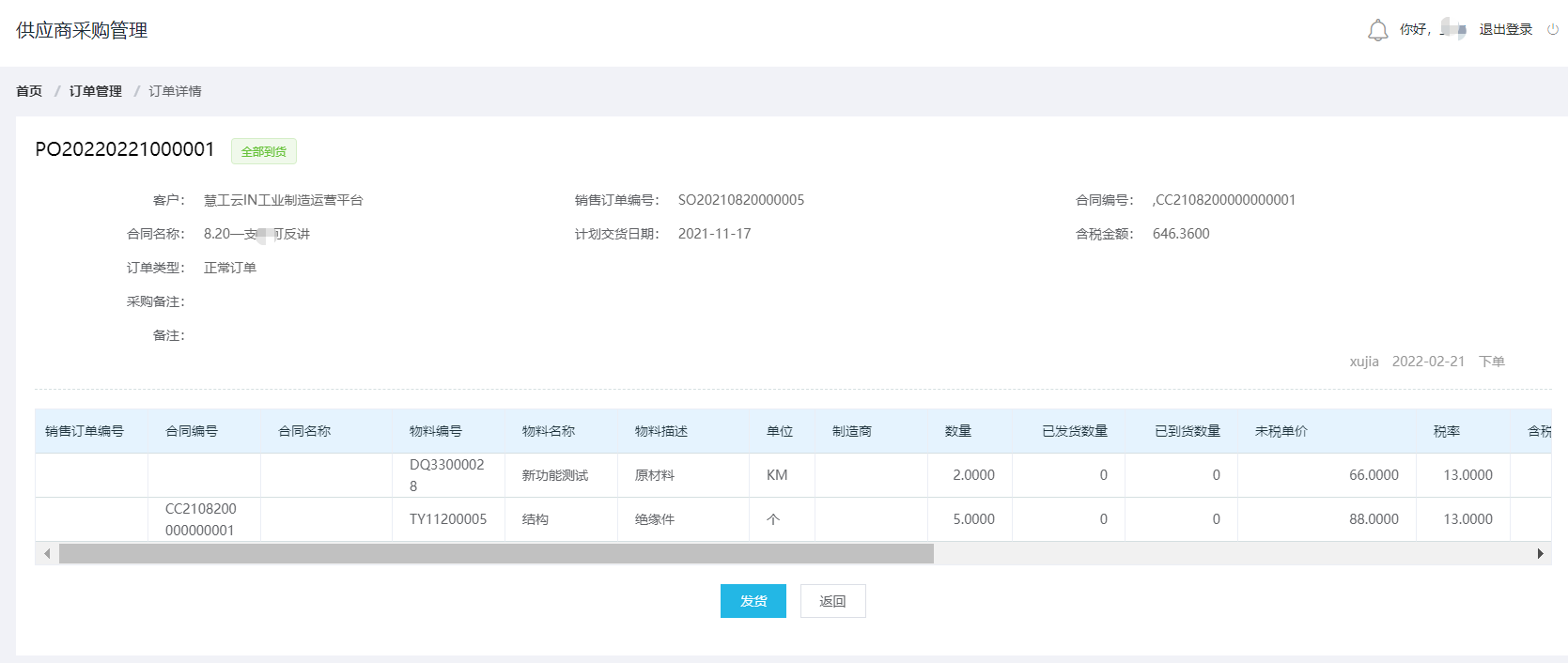Click contract number cell CC2108200000000001 in table
1568x663 pixels.
coord(201,519)
